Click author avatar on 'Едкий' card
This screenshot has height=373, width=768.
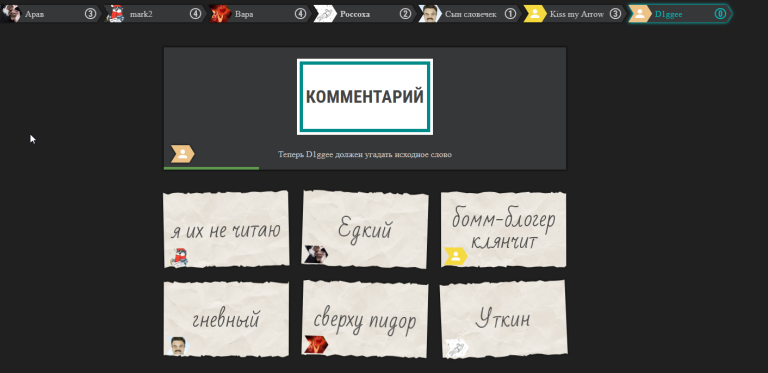click(316, 255)
